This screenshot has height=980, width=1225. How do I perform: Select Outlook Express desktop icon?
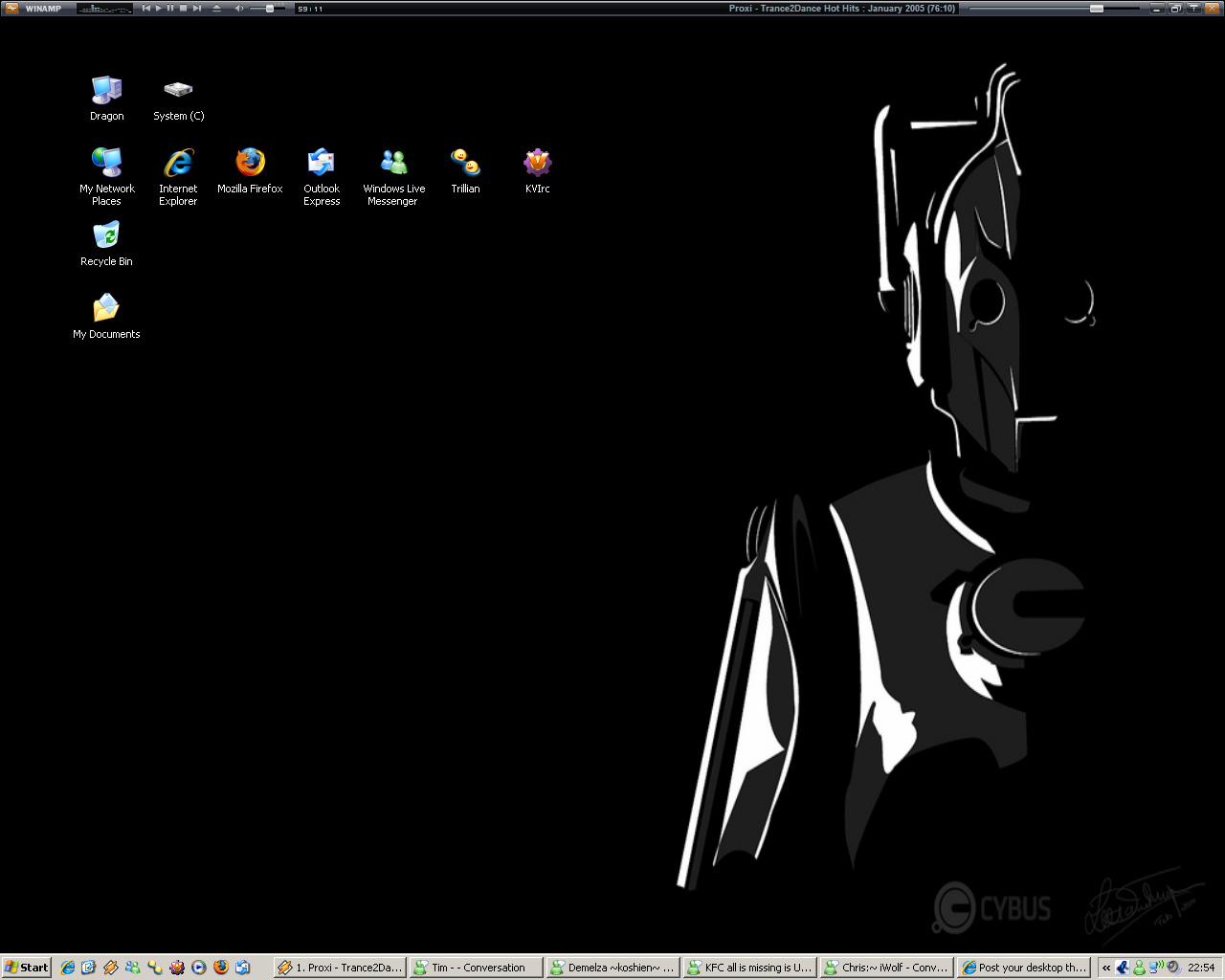(322, 176)
